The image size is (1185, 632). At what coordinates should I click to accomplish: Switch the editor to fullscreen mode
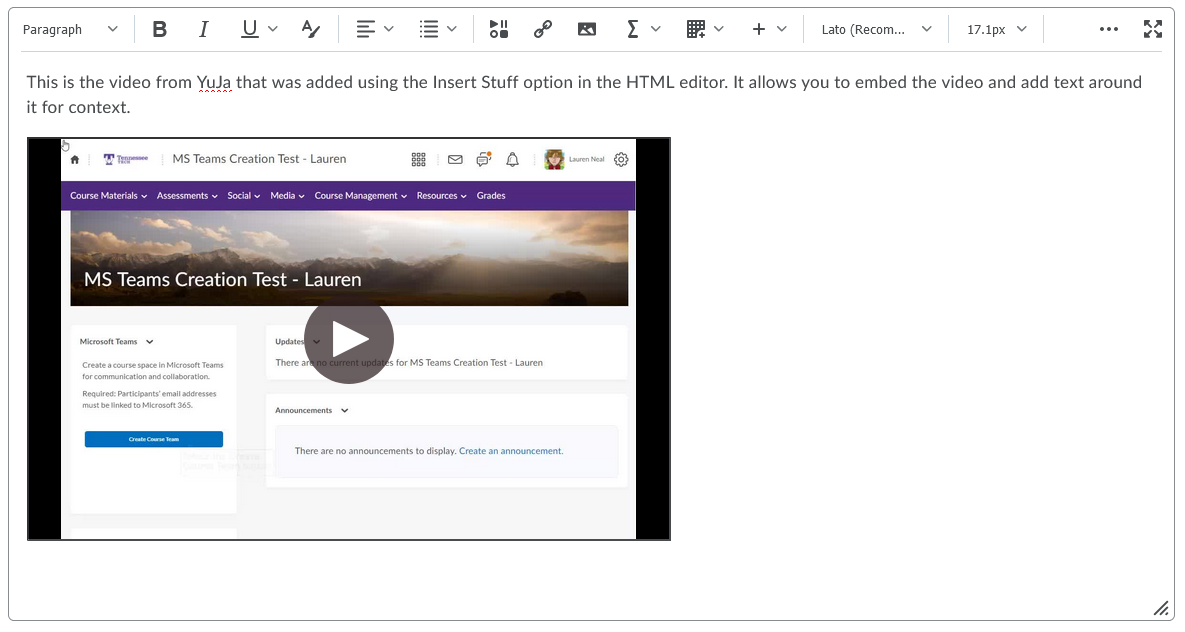1153,29
